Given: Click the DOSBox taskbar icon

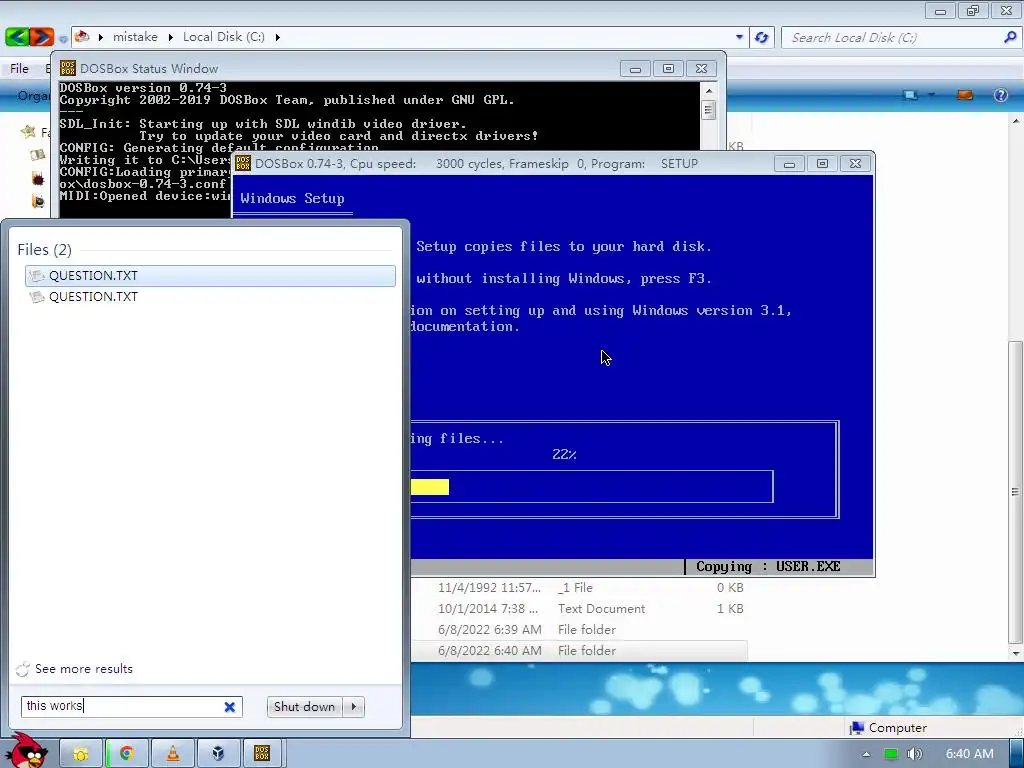Looking at the screenshot, I should [263, 754].
